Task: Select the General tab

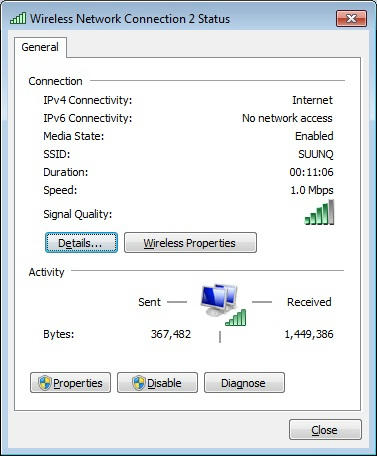Action: coord(40,47)
